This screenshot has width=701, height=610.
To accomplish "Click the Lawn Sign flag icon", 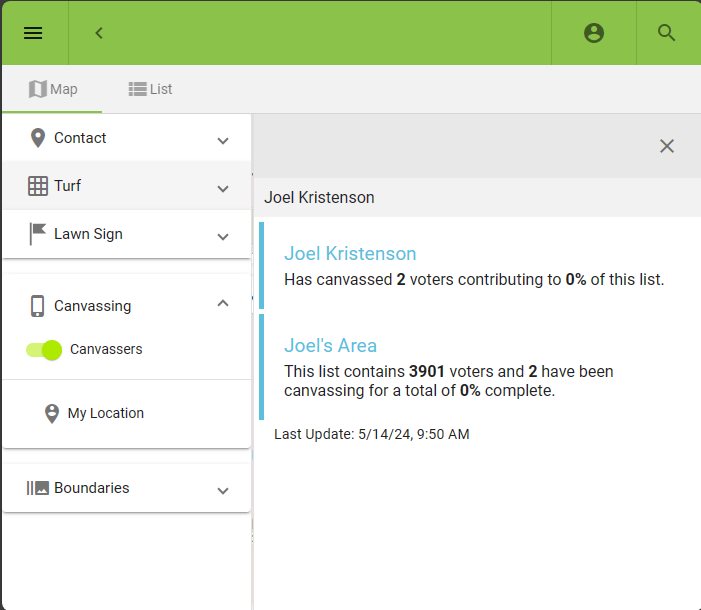I will pyautogui.click(x=38, y=234).
